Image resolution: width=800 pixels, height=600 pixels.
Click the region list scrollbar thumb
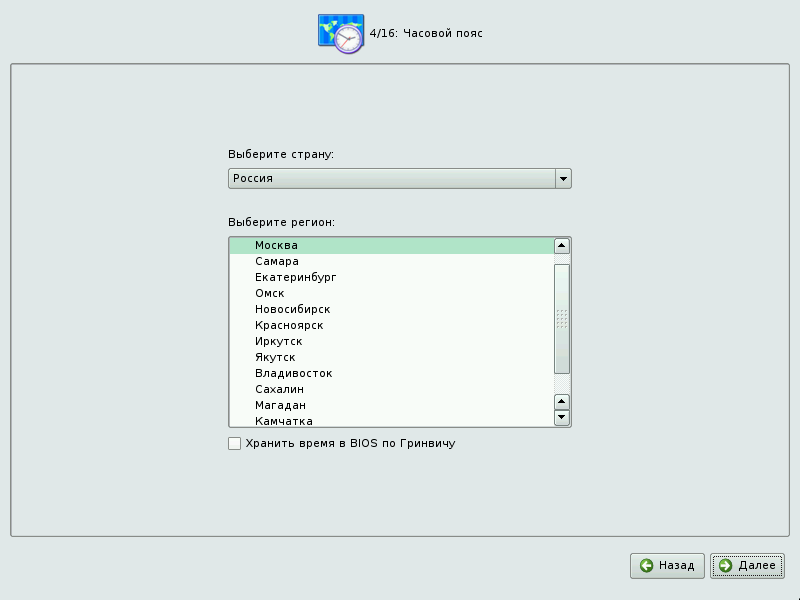pos(562,318)
